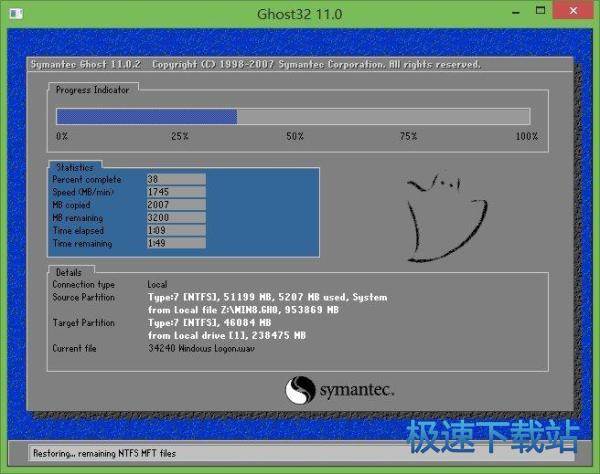Click the Target Partition label
600x474 pixels.
[x=83, y=323]
